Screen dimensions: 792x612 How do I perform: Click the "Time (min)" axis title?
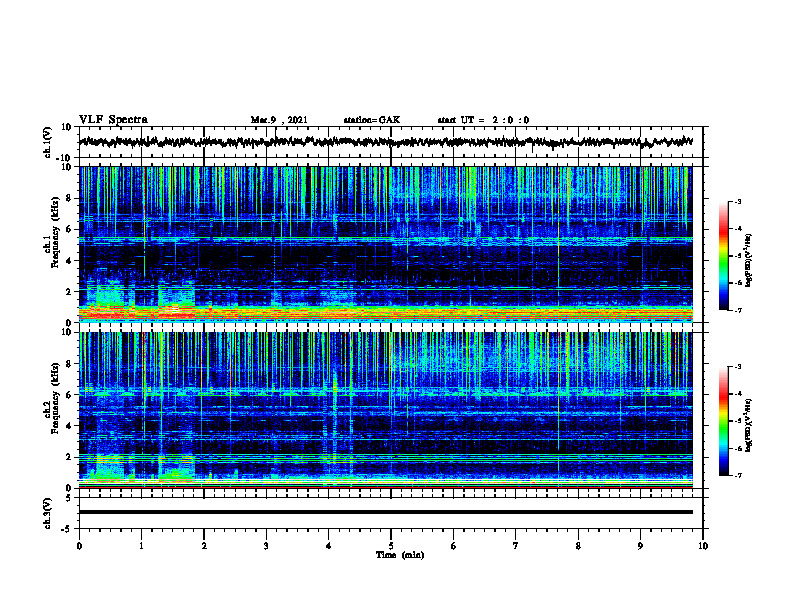(400, 555)
